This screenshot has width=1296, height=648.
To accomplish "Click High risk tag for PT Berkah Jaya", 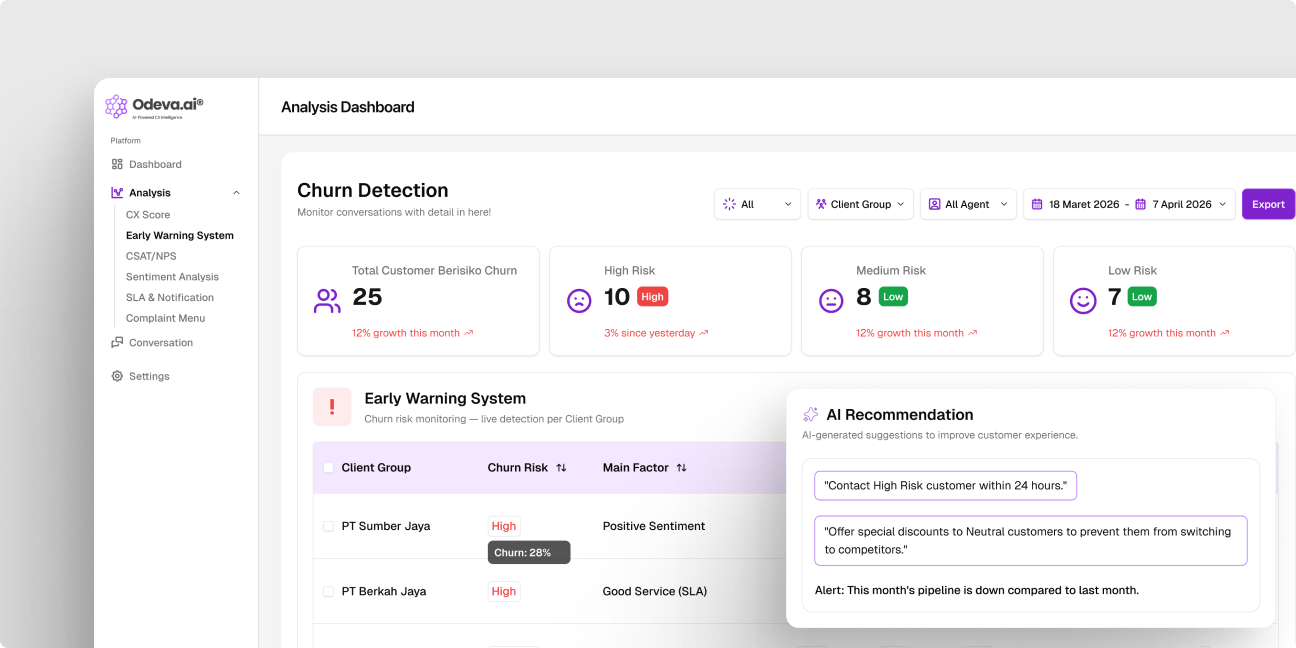I will click(x=504, y=591).
